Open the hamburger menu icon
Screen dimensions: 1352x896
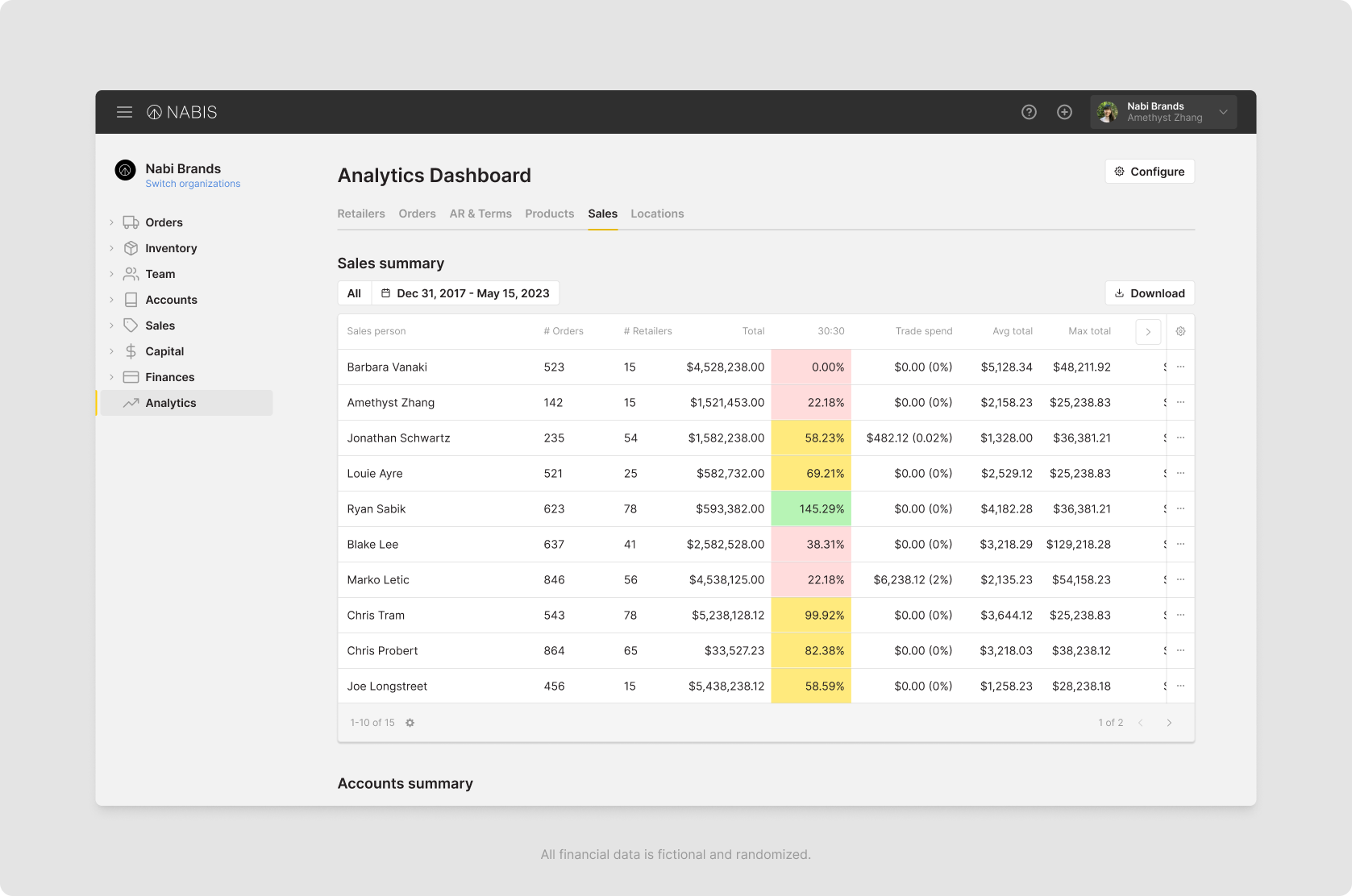[124, 112]
